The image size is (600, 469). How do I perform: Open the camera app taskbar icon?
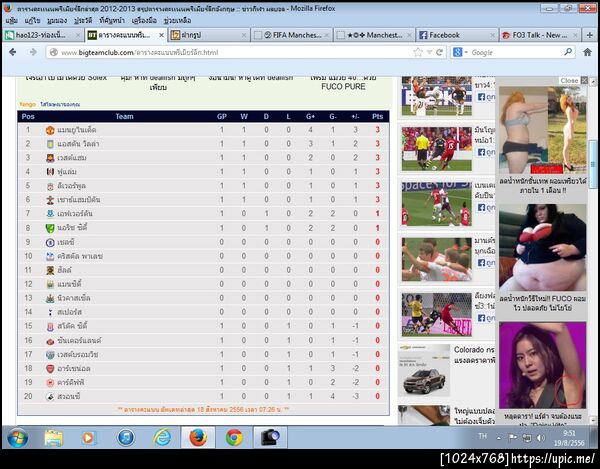point(270,437)
